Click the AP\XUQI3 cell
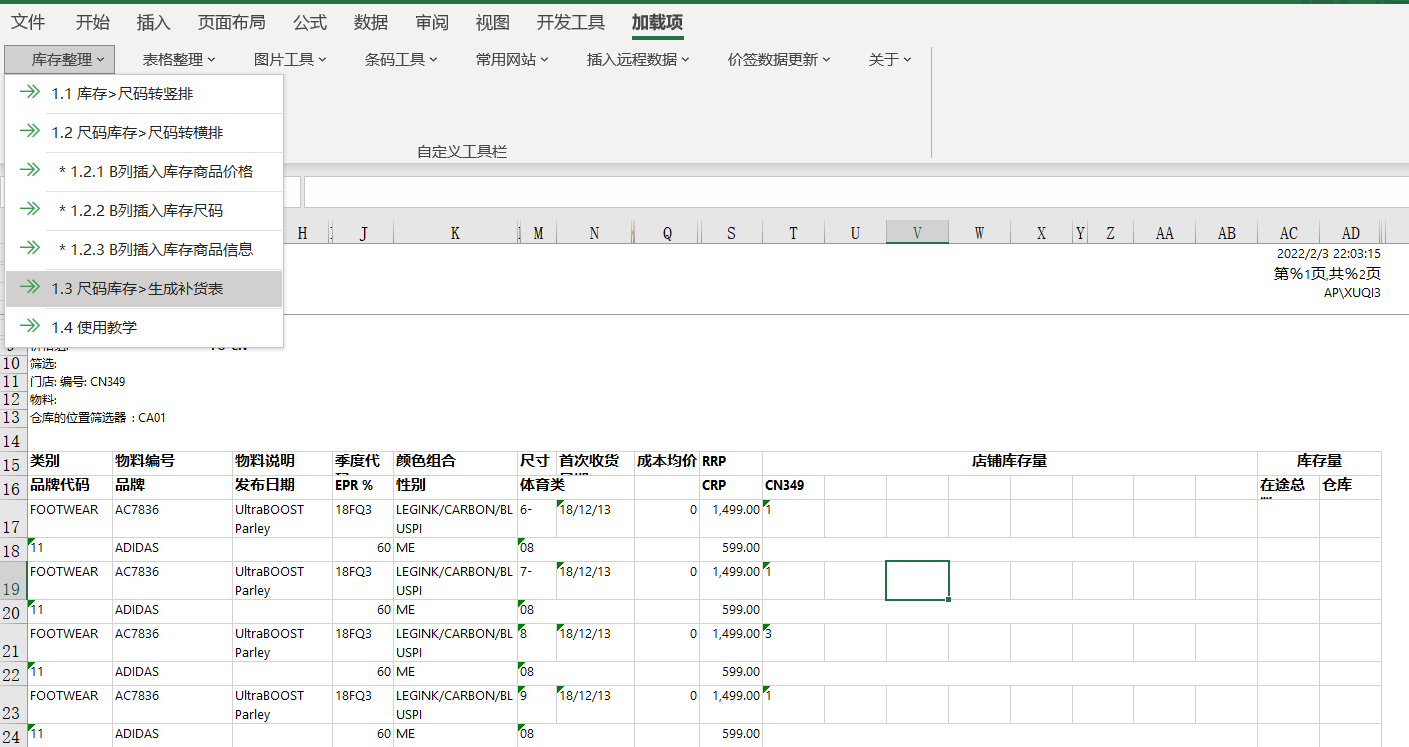The width and height of the screenshot is (1409, 747). point(1351,293)
